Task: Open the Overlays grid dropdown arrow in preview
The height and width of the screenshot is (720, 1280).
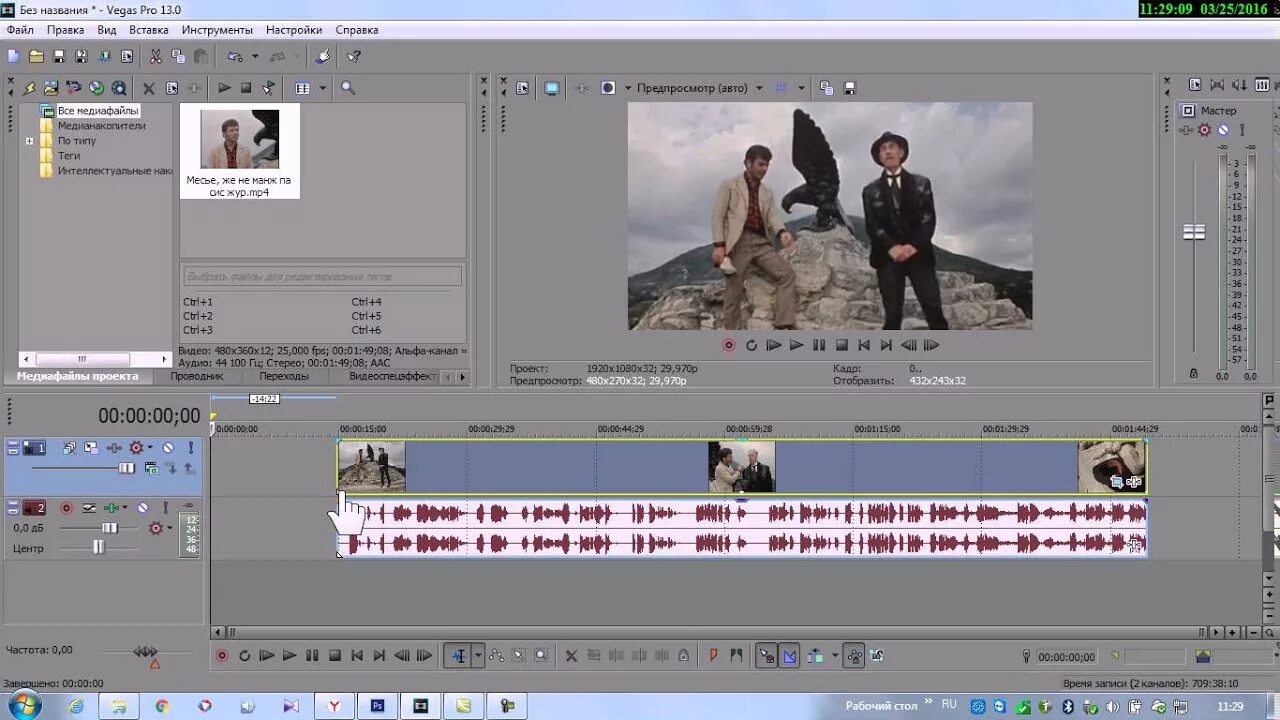Action: tap(801, 88)
